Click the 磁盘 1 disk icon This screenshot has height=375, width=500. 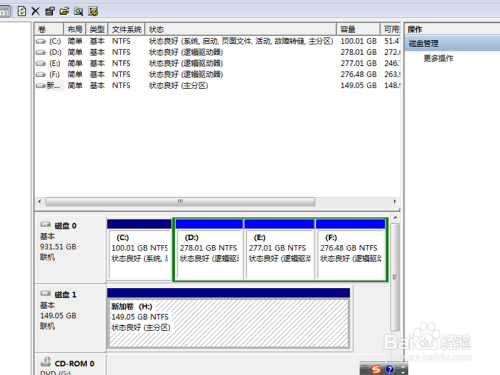[45, 293]
